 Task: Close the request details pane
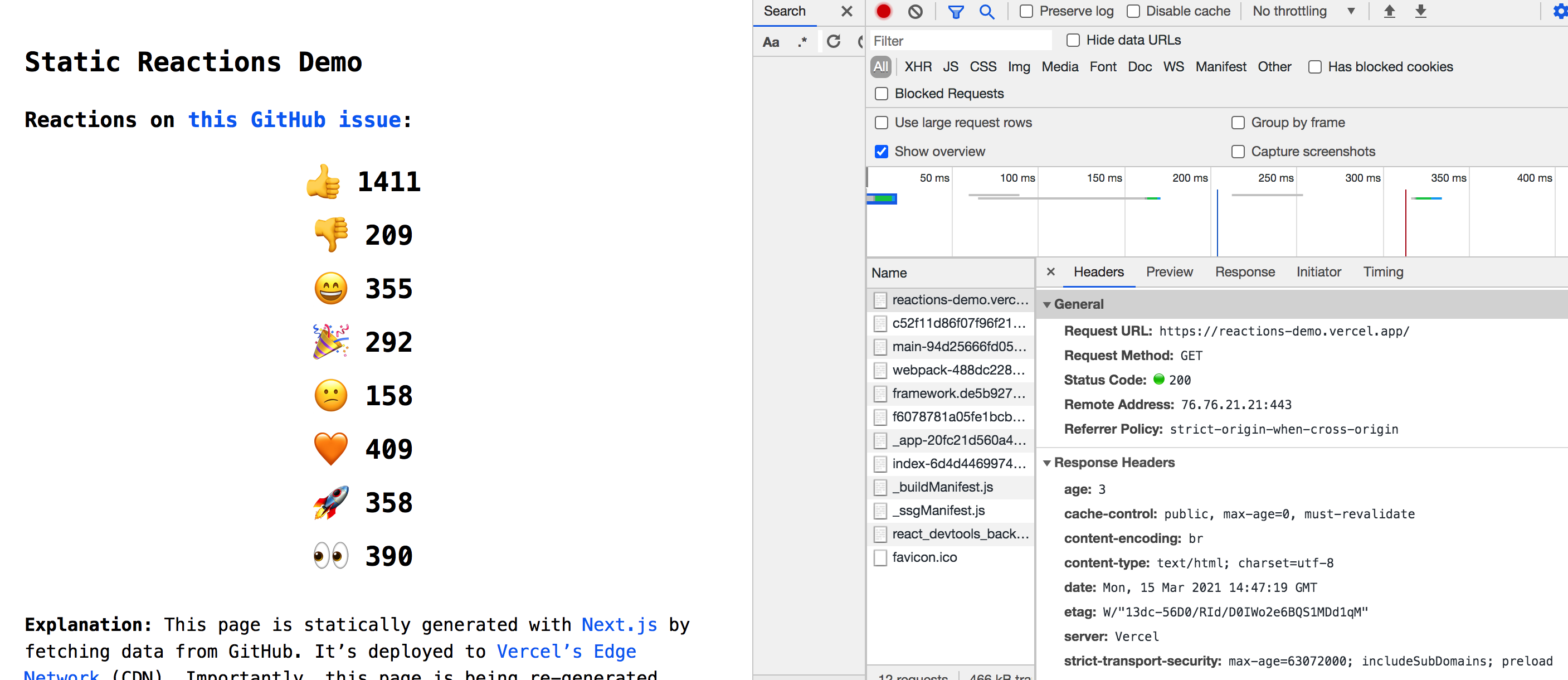coord(1050,271)
